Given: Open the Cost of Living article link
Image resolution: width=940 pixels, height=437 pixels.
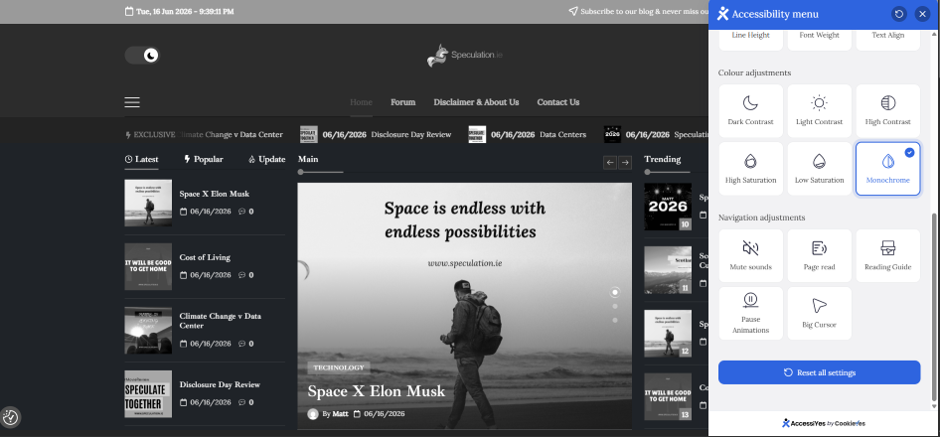Looking at the screenshot, I should click(204, 257).
